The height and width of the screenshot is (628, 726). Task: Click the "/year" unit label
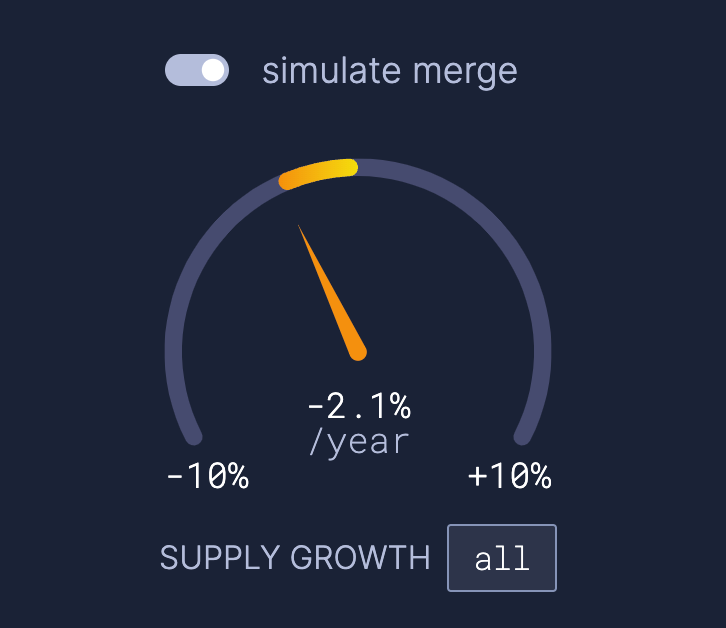pos(358,441)
